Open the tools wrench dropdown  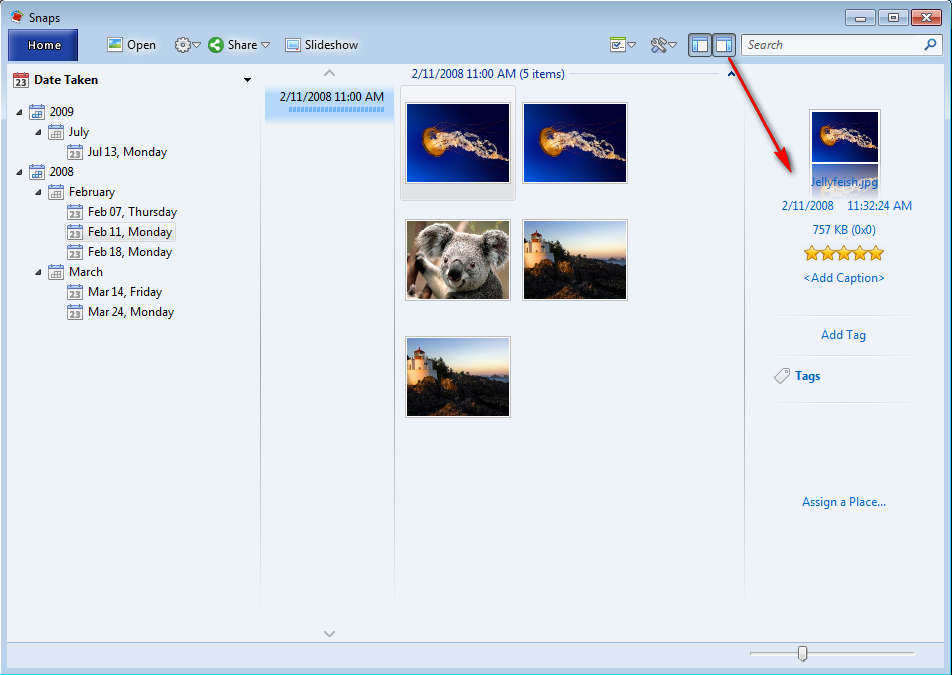coord(663,45)
